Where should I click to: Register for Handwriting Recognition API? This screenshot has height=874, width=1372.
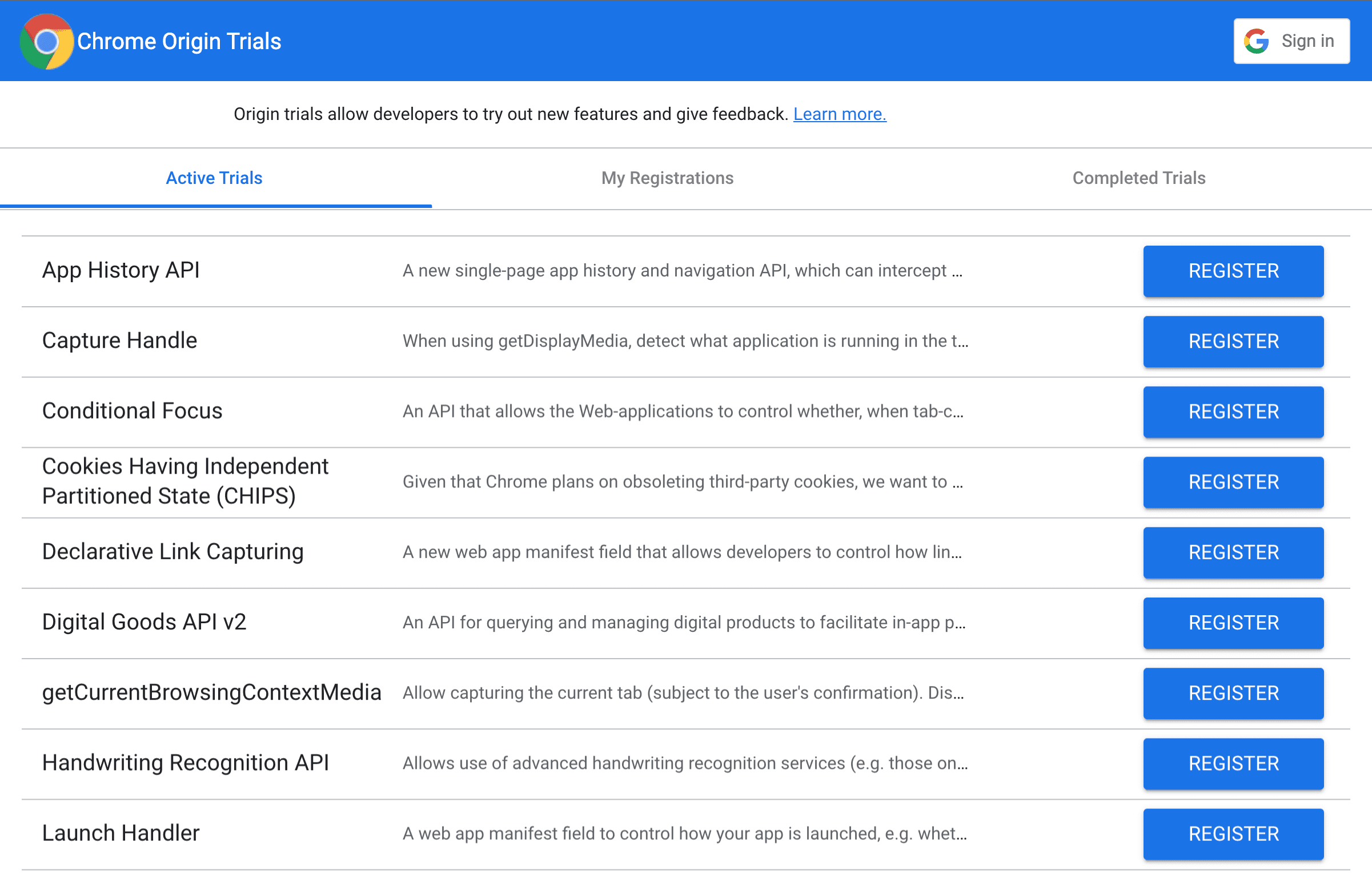pos(1232,763)
